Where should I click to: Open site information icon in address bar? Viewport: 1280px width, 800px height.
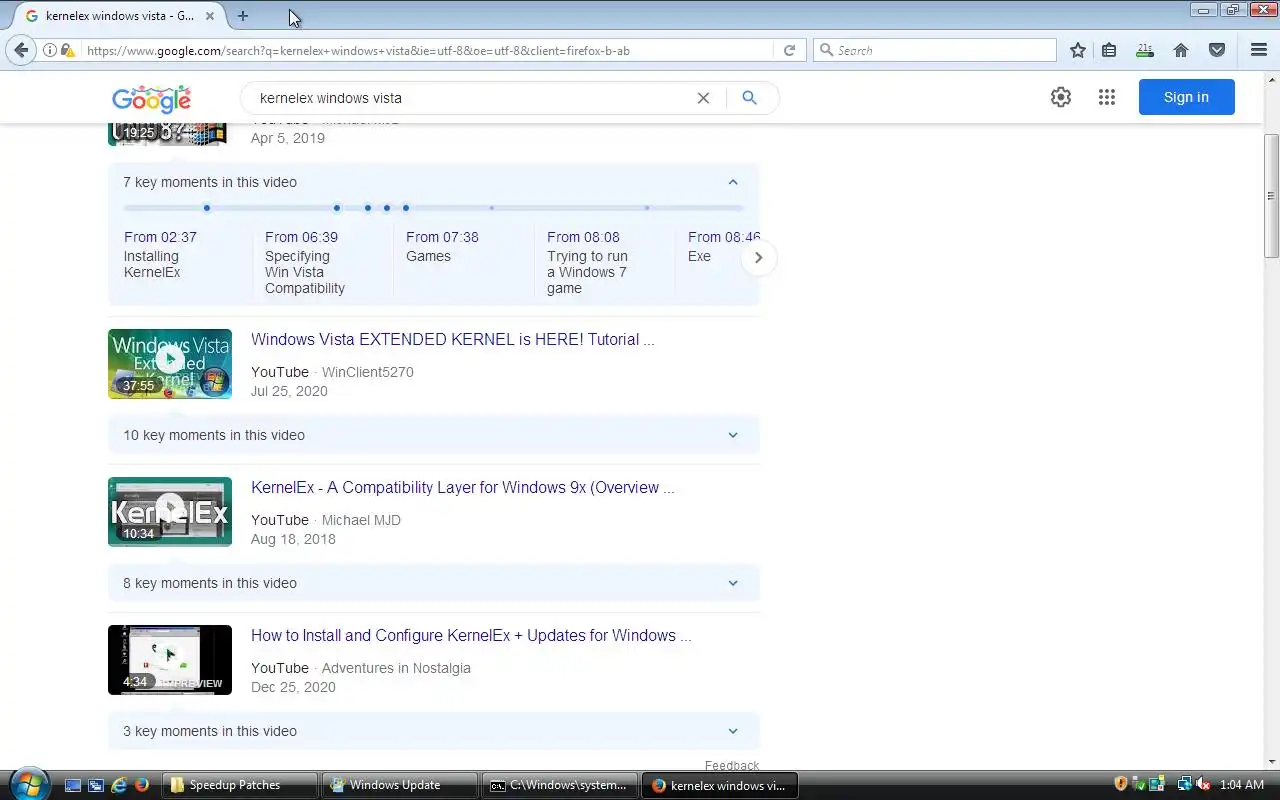click(x=50, y=50)
